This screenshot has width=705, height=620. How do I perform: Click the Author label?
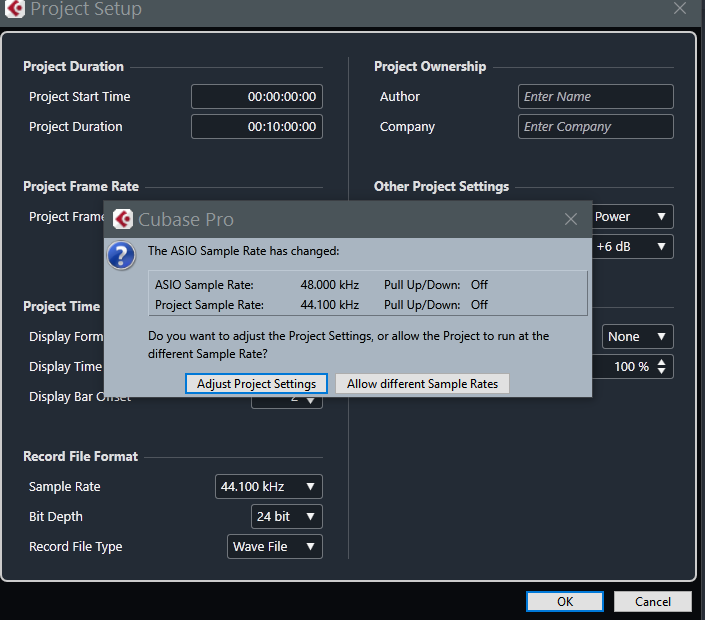400,97
